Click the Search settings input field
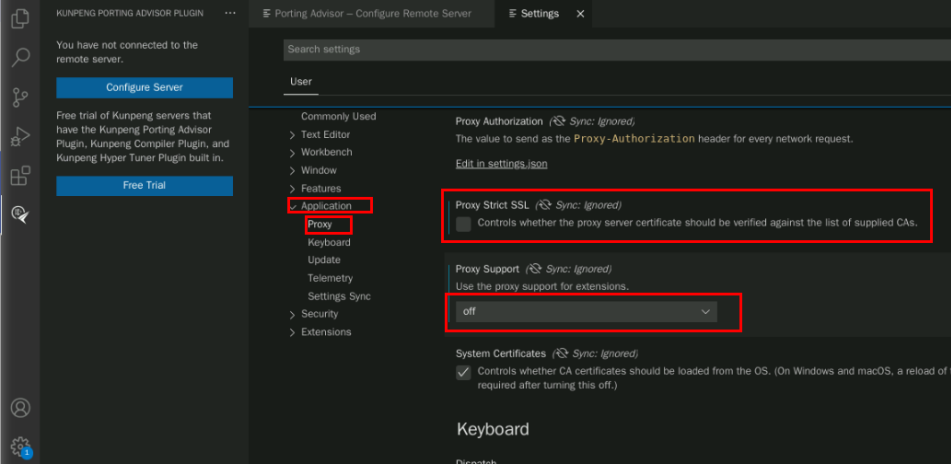Viewport: 951px width, 464px height. click(600, 49)
